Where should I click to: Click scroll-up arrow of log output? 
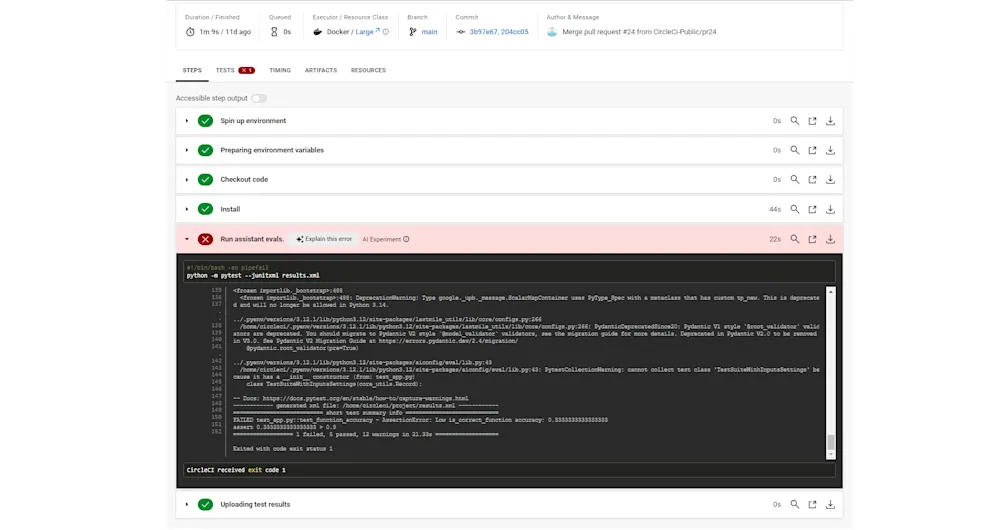831,292
